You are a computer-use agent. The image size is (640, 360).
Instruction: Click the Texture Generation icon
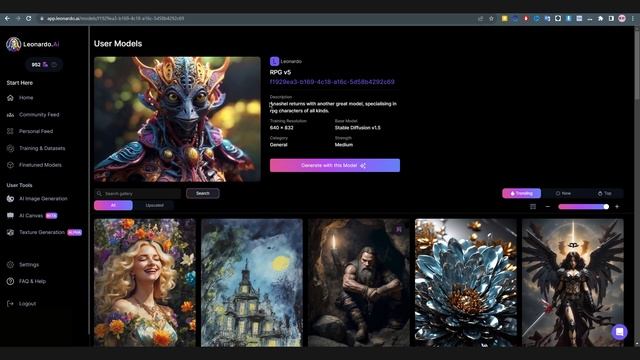tap(10, 232)
